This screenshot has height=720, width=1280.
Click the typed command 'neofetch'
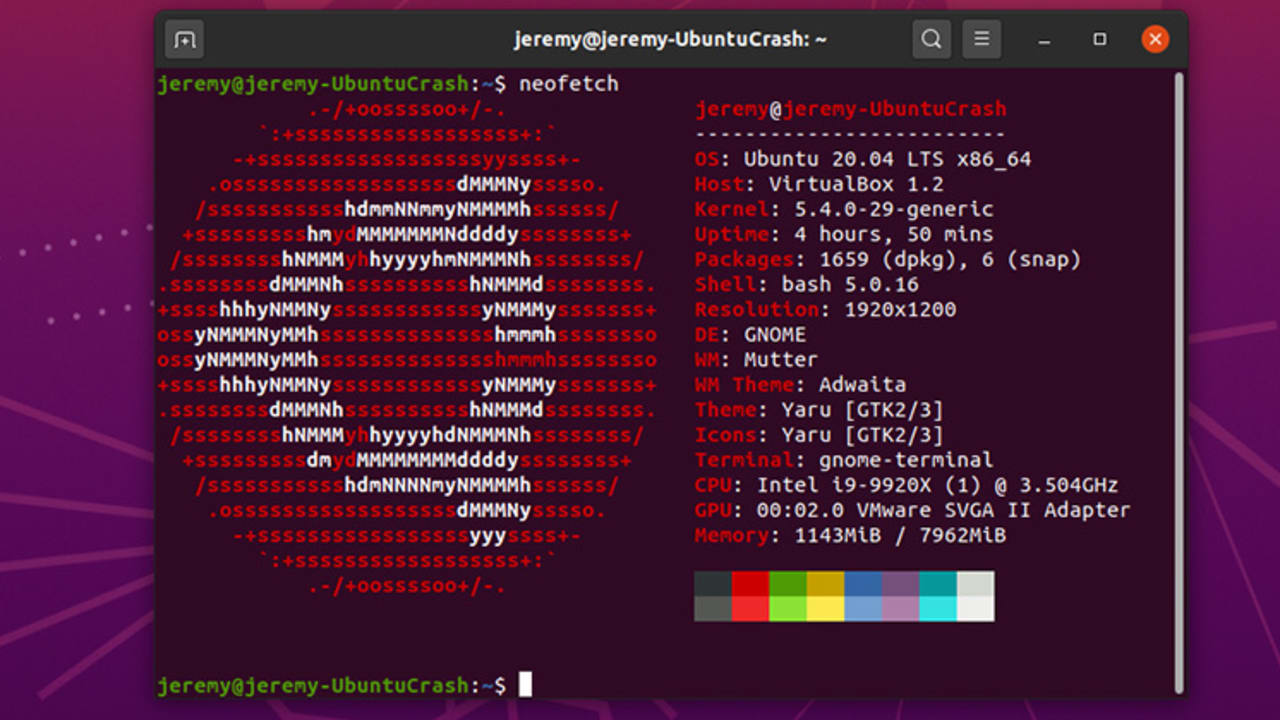[568, 84]
